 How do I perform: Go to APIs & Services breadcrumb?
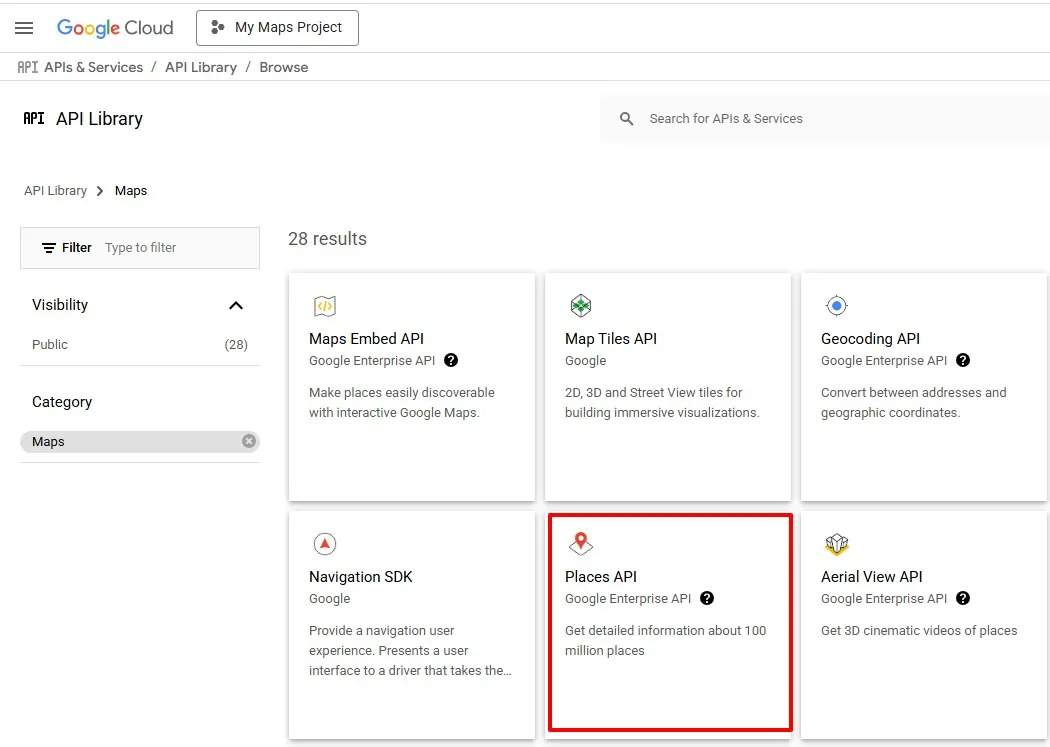coord(93,67)
